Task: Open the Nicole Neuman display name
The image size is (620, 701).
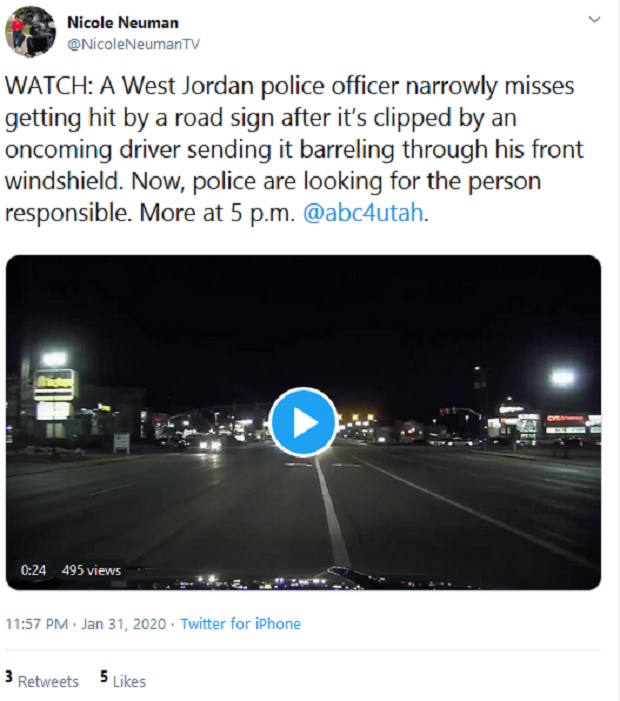Action: pyautogui.click(x=123, y=22)
